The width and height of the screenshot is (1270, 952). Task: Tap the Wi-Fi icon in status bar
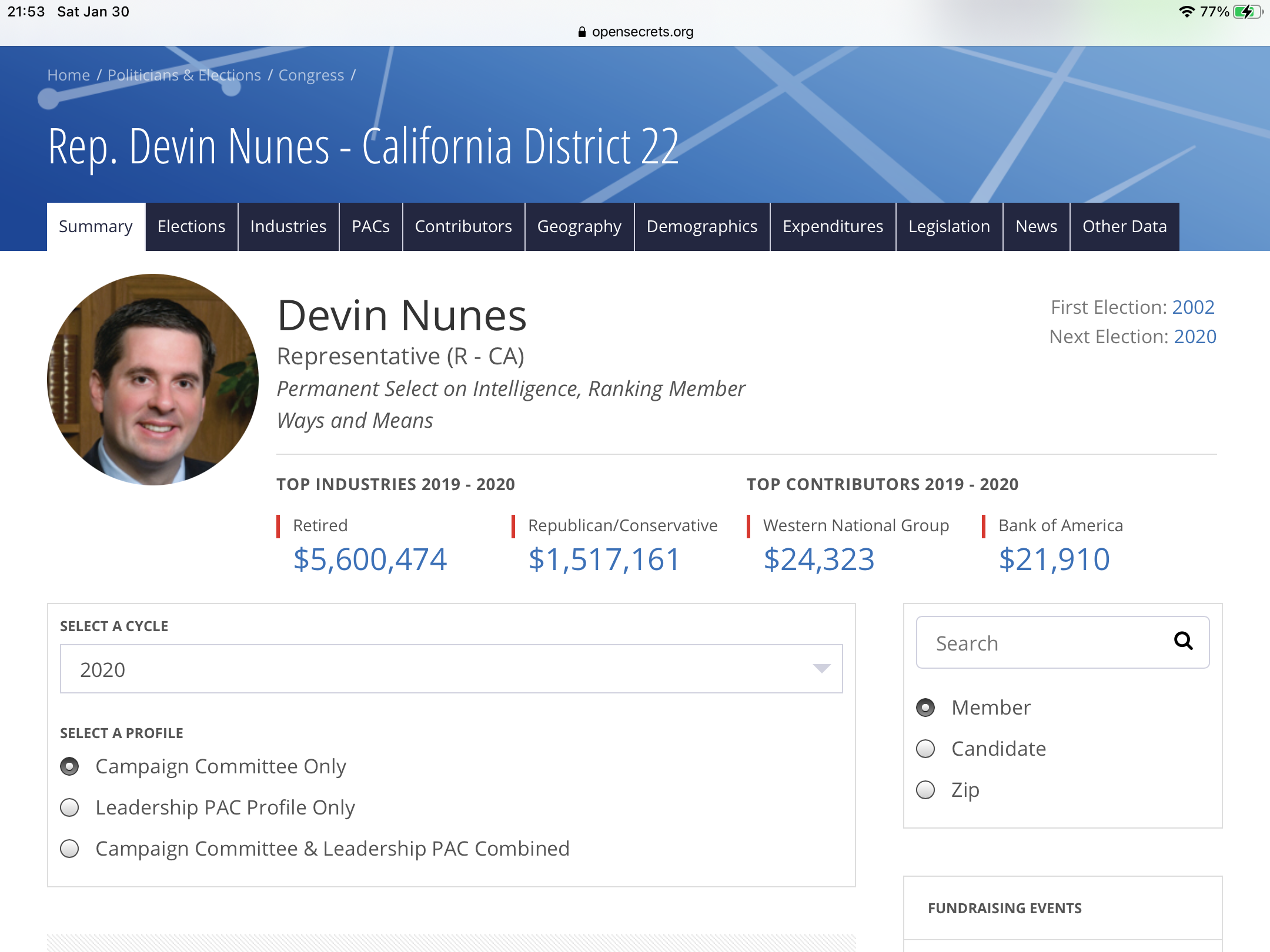[1187, 12]
